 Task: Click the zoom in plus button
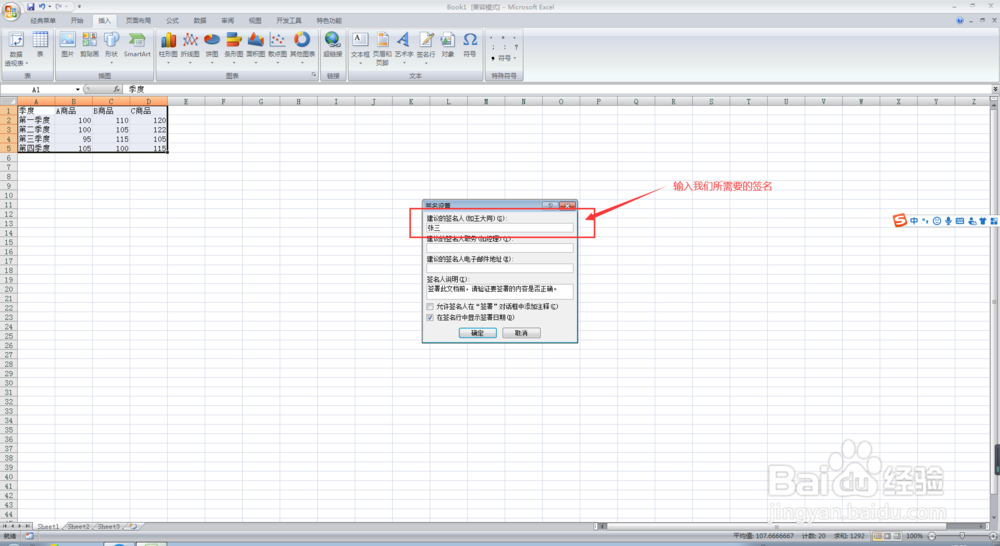[x=993, y=536]
